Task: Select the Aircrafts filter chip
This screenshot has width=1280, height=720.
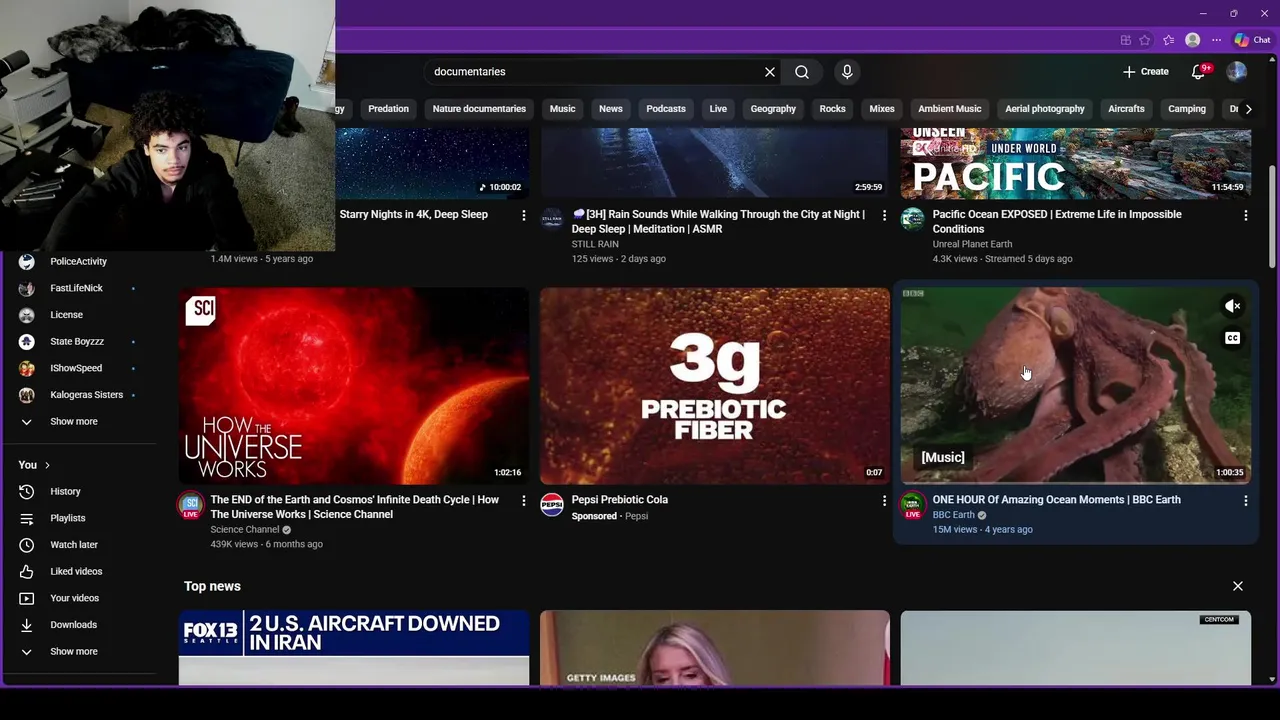Action: tap(1126, 109)
